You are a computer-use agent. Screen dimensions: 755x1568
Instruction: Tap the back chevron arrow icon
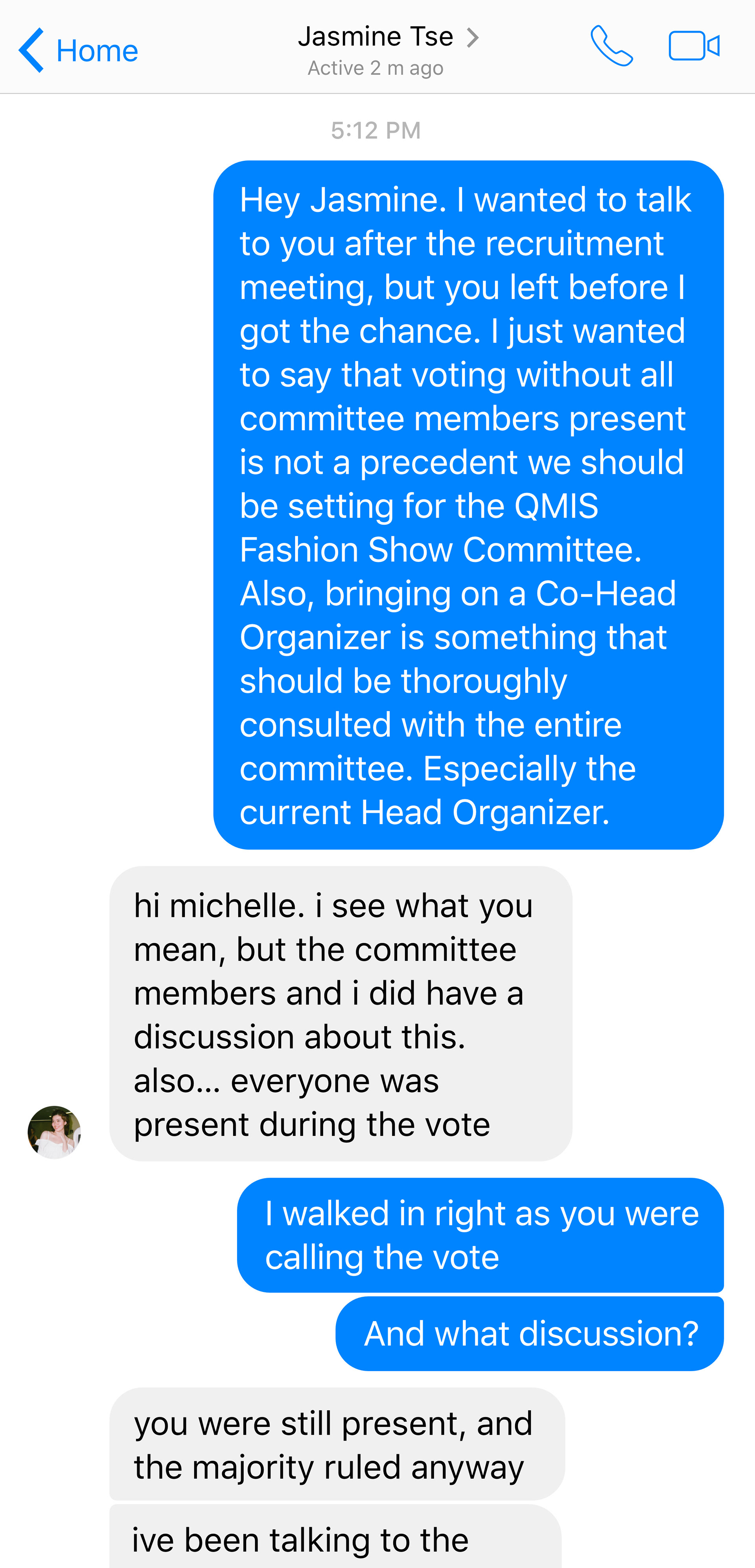(31, 50)
